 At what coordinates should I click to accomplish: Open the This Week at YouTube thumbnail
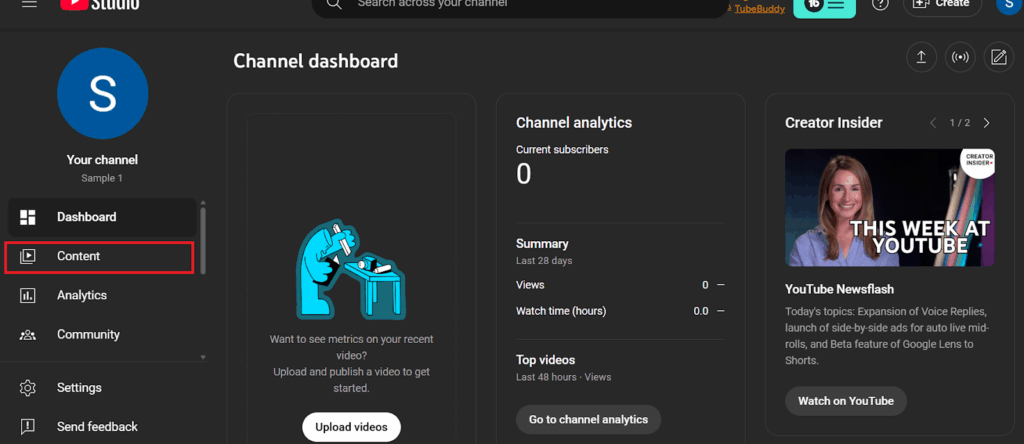click(889, 208)
